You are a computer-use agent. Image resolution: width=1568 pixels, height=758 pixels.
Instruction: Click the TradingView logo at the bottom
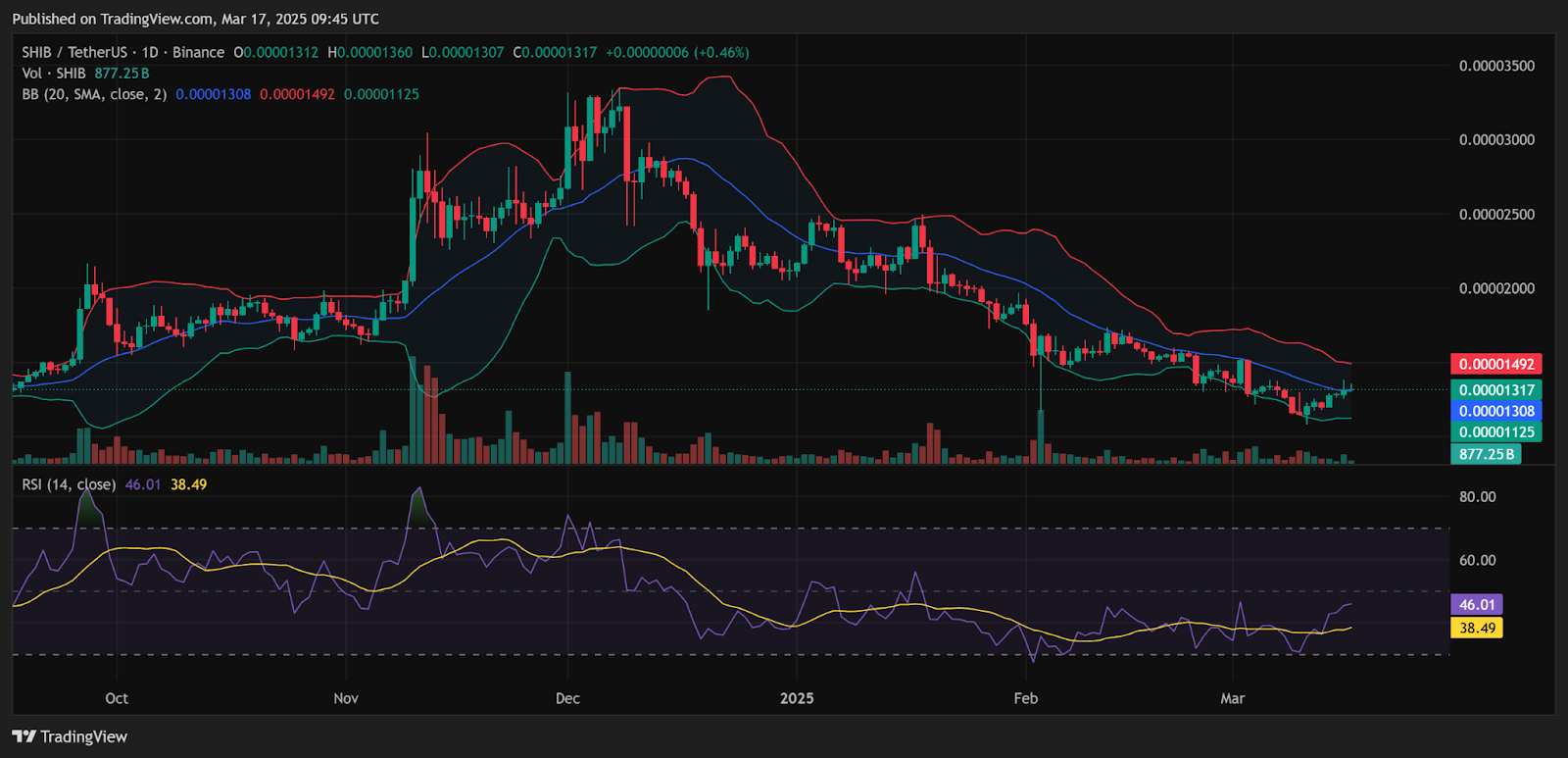[x=70, y=736]
